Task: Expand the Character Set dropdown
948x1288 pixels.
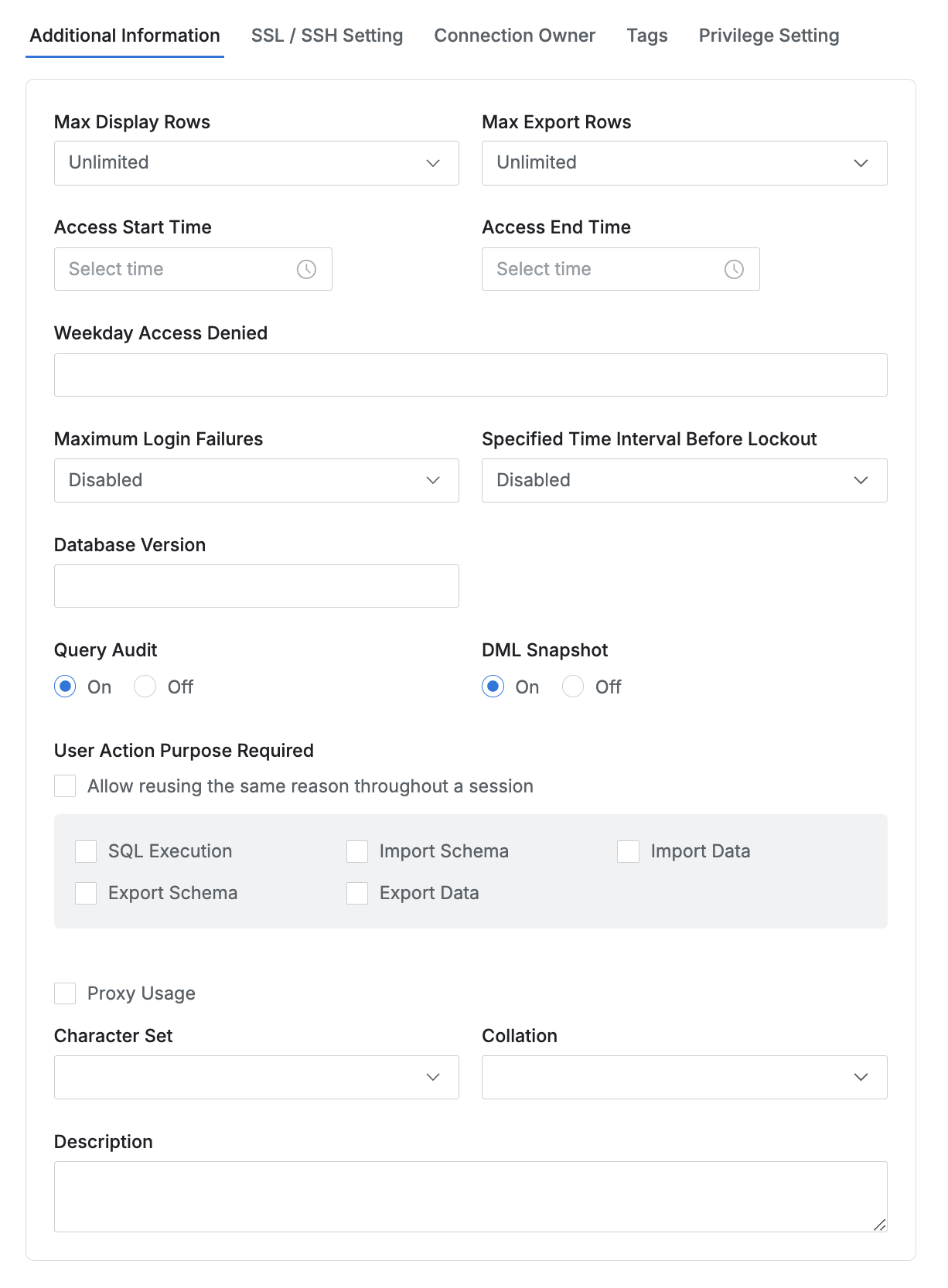Action: click(x=256, y=1077)
